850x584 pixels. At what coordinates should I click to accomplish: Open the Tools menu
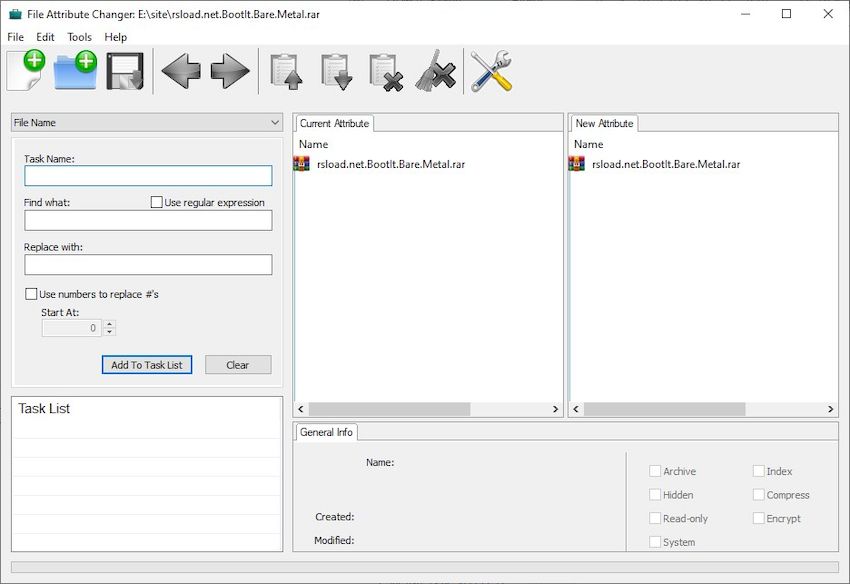79,36
